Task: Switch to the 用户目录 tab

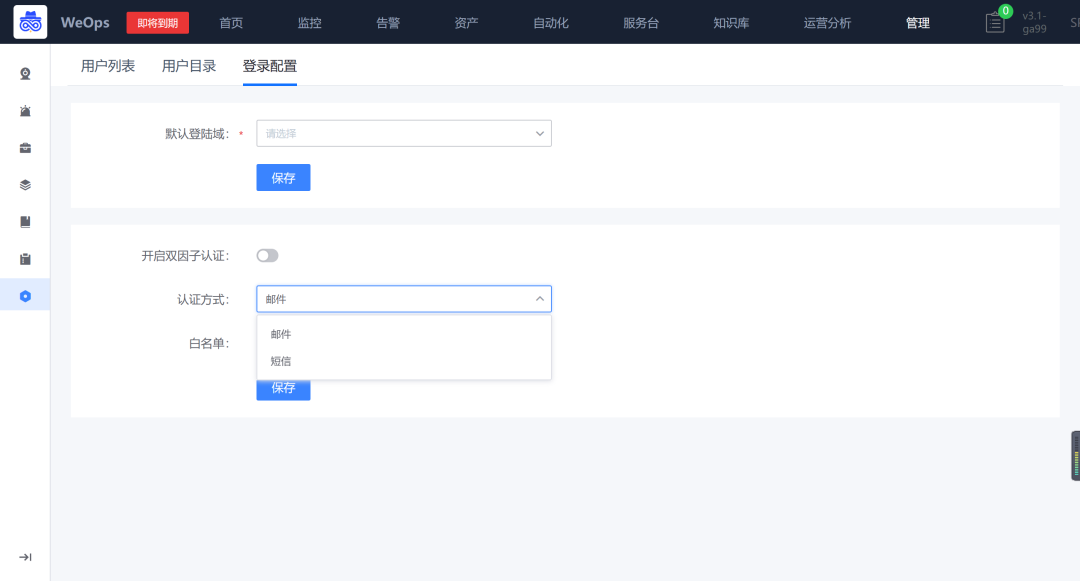Action: pyautogui.click(x=188, y=64)
